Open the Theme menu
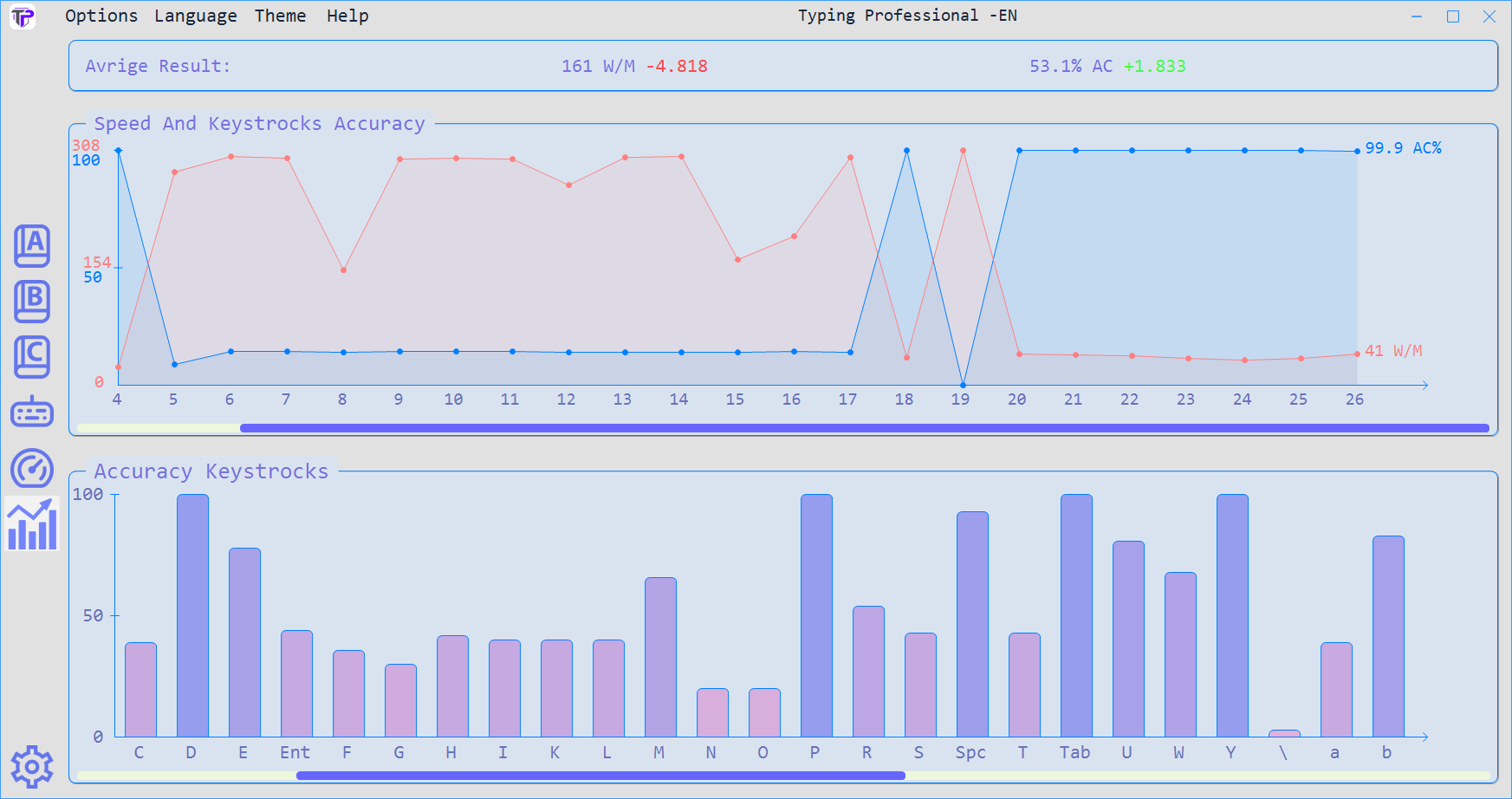Viewport: 1512px width, 799px height. tap(280, 16)
